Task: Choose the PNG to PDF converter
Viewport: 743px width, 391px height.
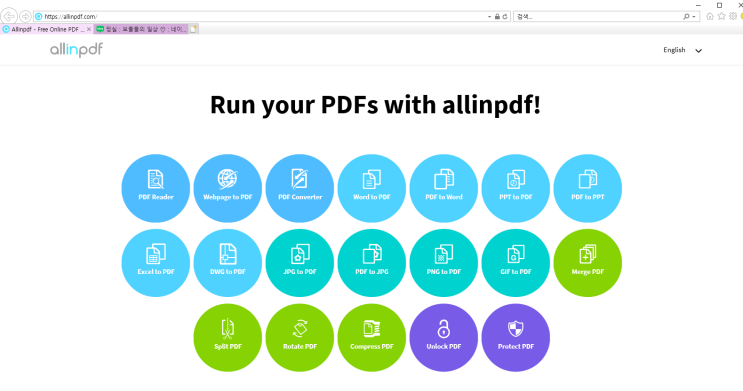Action: (444, 263)
